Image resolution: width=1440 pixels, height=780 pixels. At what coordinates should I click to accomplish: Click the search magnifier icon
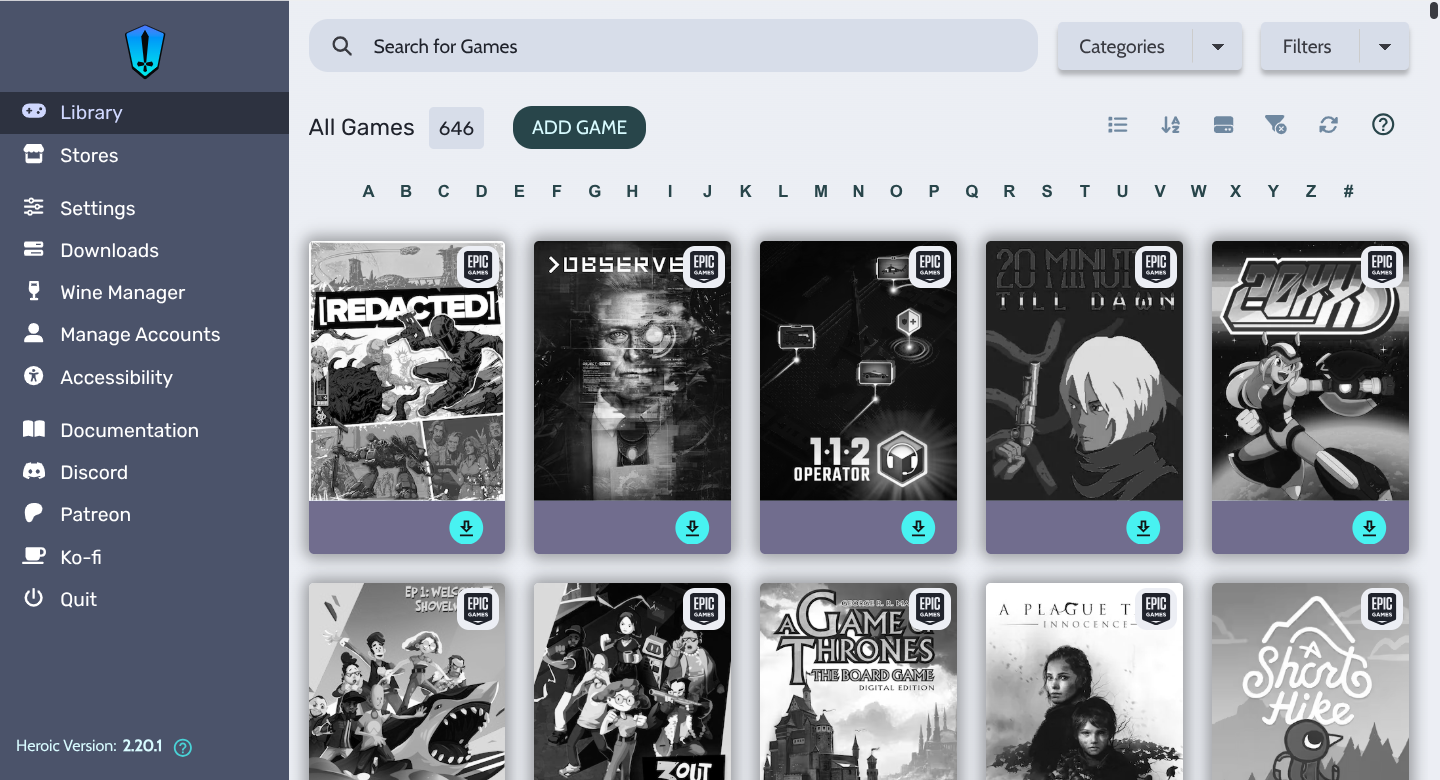[x=342, y=46]
